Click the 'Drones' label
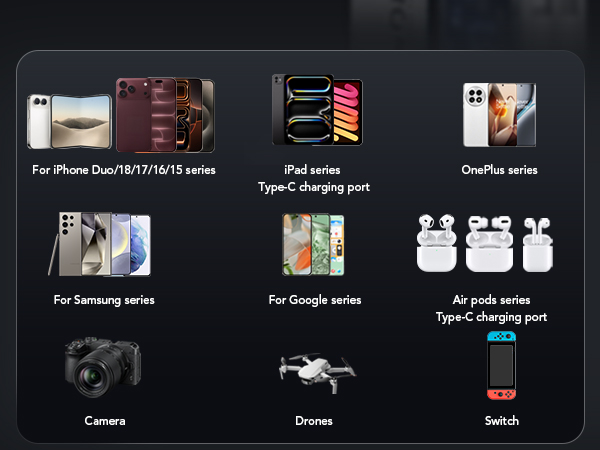The height and width of the screenshot is (450, 600). pos(314,421)
